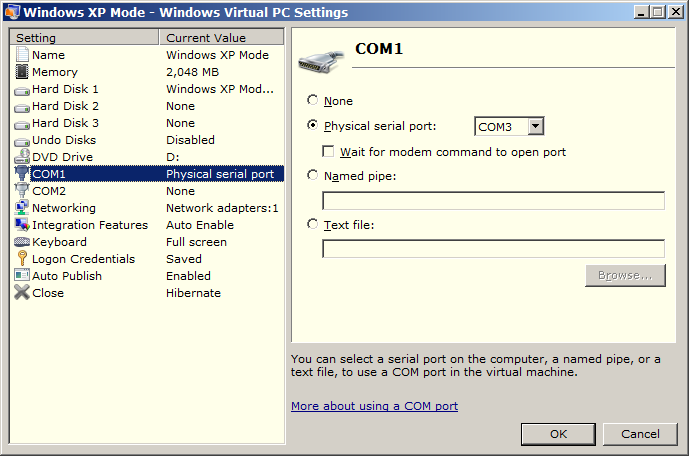Select the Auto Publish window icon
Image resolution: width=689 pixels, height=456 pixels.
pyautogui.click(x=22, y=275)
